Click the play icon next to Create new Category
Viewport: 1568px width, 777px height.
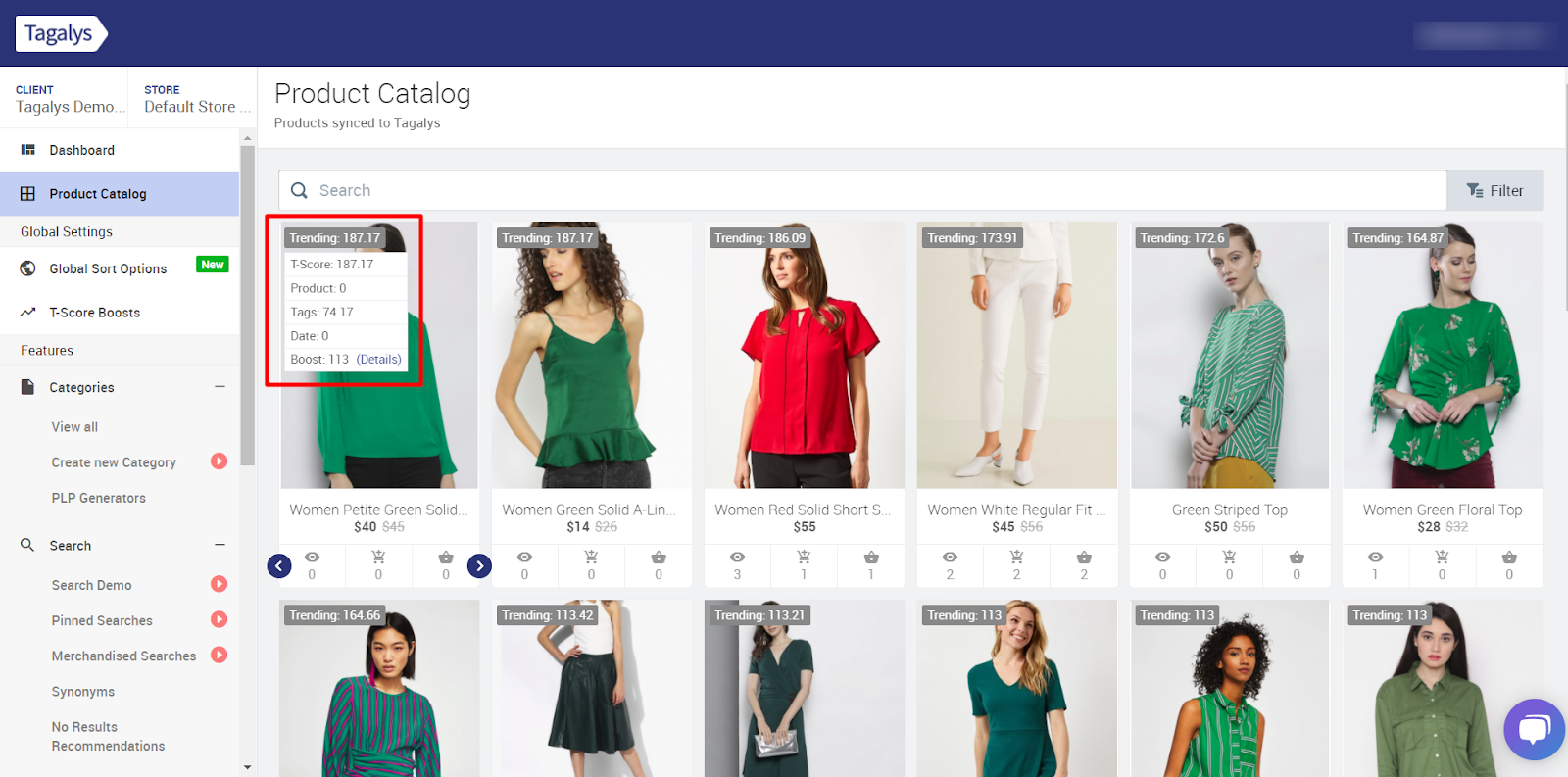pos(220,461)
